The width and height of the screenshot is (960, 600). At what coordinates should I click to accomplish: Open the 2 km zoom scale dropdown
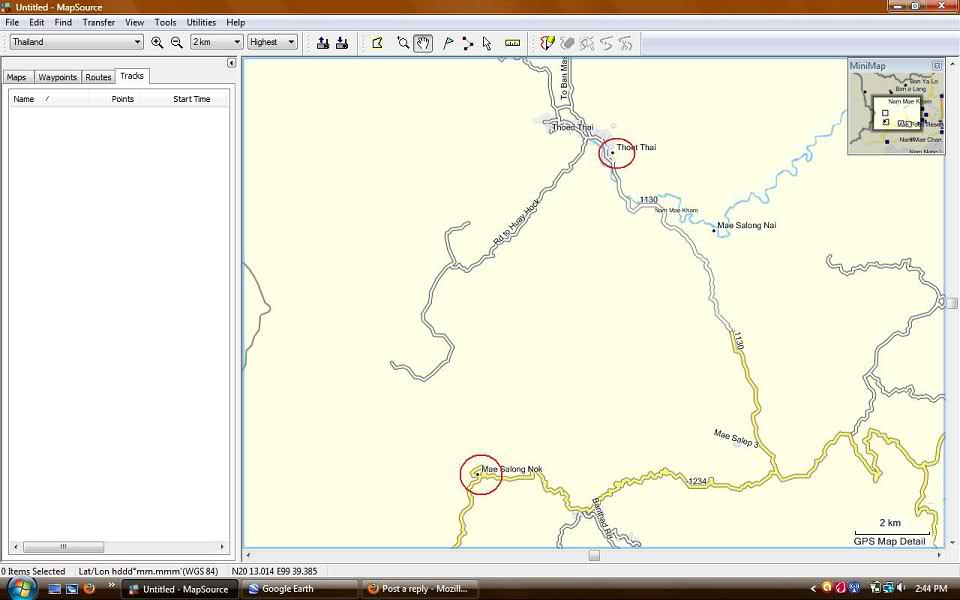coord(237,42)
